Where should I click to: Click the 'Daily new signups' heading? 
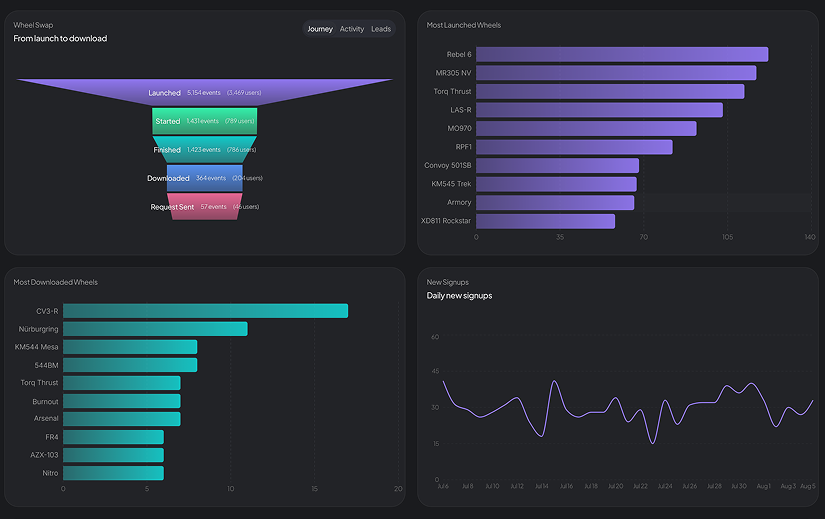click(459, 296)
